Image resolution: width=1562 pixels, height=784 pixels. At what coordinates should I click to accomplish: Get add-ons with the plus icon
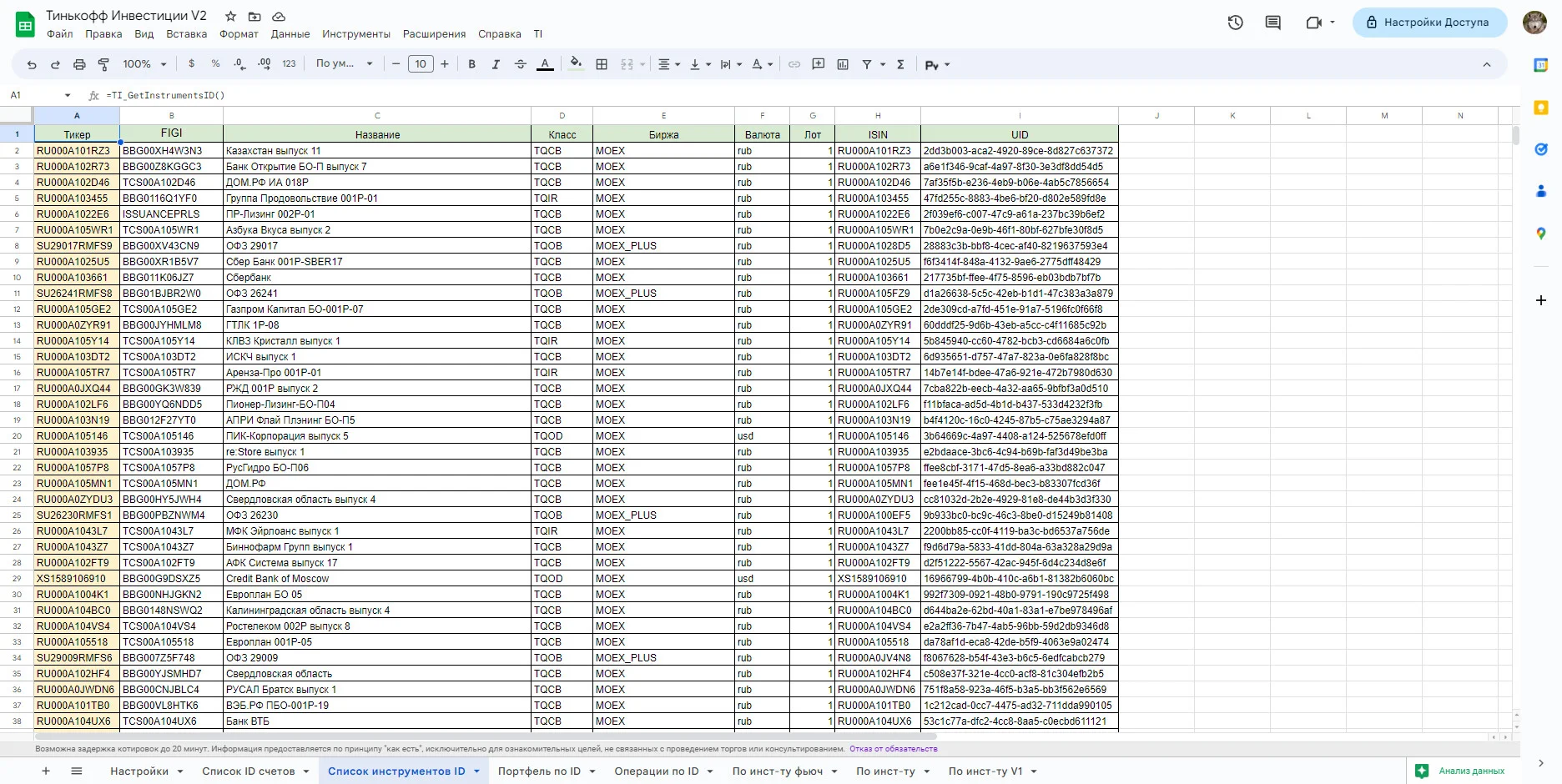(x=1541, y=300)
